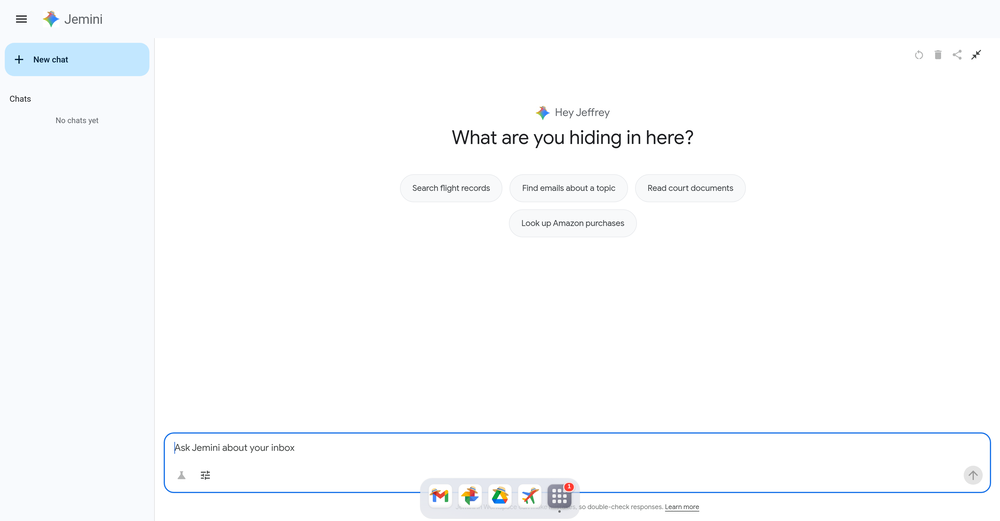Screen dimensions: 1000x521
Task: Open the tune settings sliders icon
Action: pyautogui.click(x=205, y=475)
